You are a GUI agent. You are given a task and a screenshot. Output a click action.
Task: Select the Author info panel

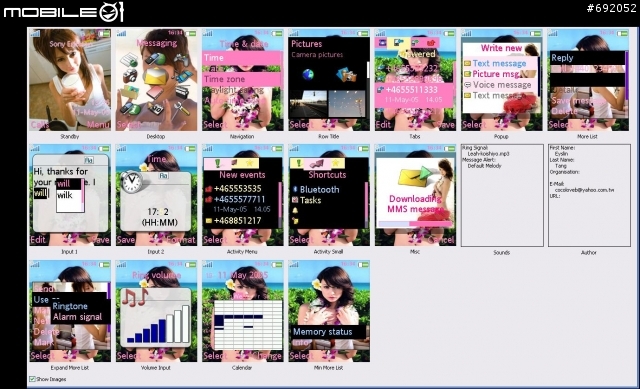[589, 195]
